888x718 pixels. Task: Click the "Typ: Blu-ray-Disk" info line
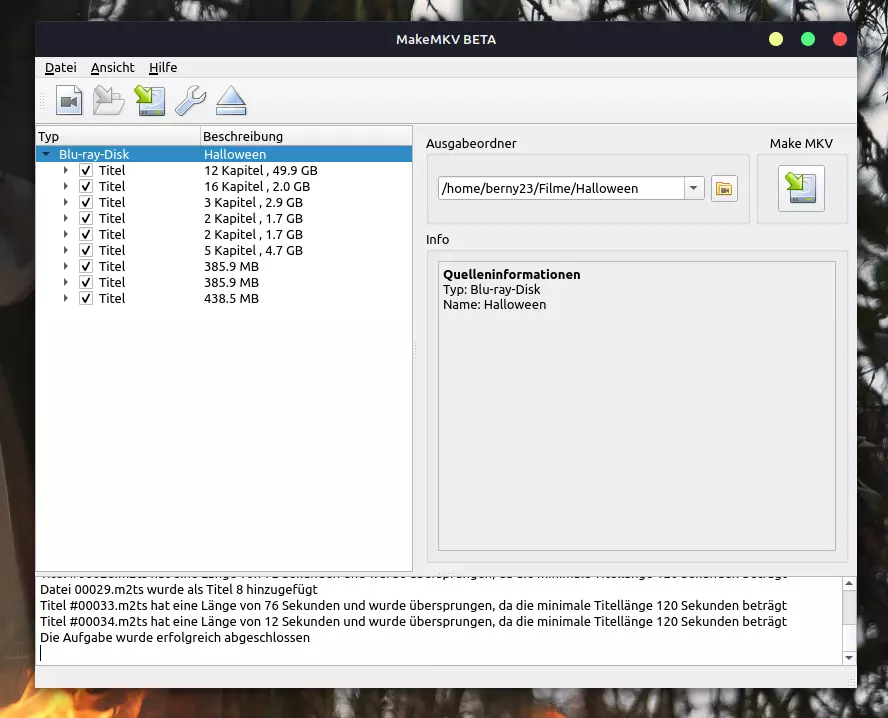(x=492, y=289)
